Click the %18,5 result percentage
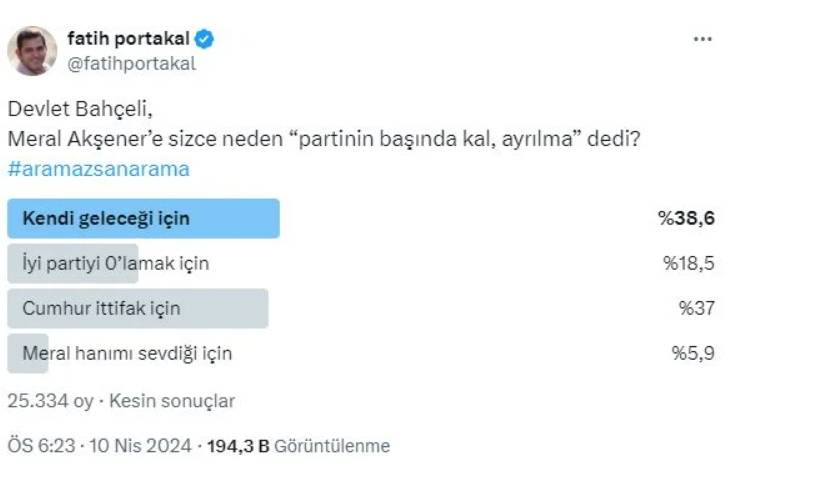The image size is (821, 493). click(x=689, y=263)
